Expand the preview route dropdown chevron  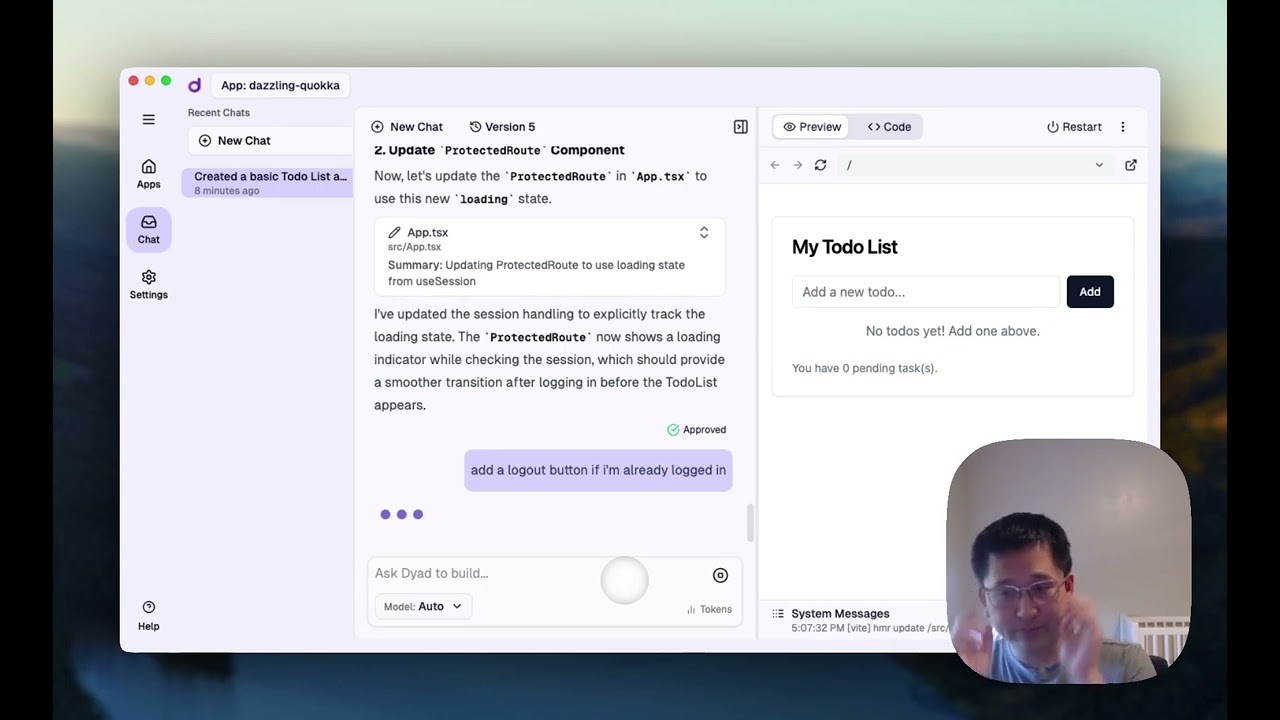point(1099,165)
